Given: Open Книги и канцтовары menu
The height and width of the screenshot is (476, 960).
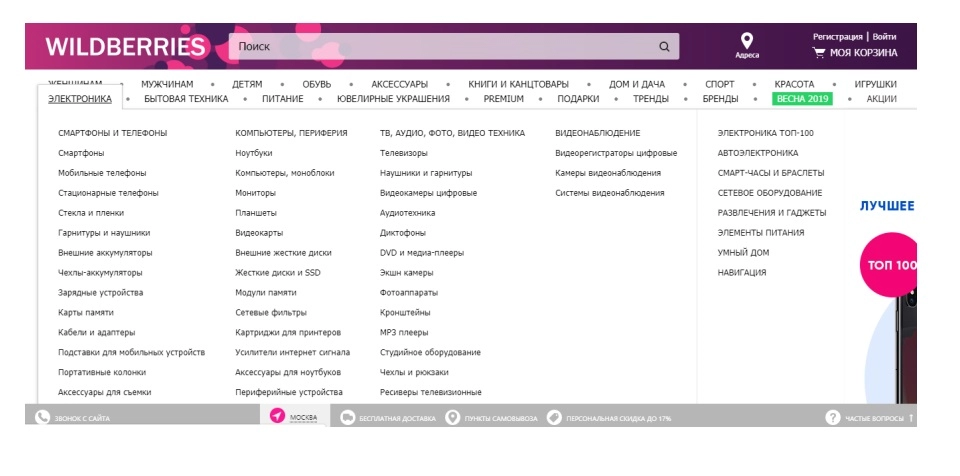Looking at the screenshot, I should 519,85.
